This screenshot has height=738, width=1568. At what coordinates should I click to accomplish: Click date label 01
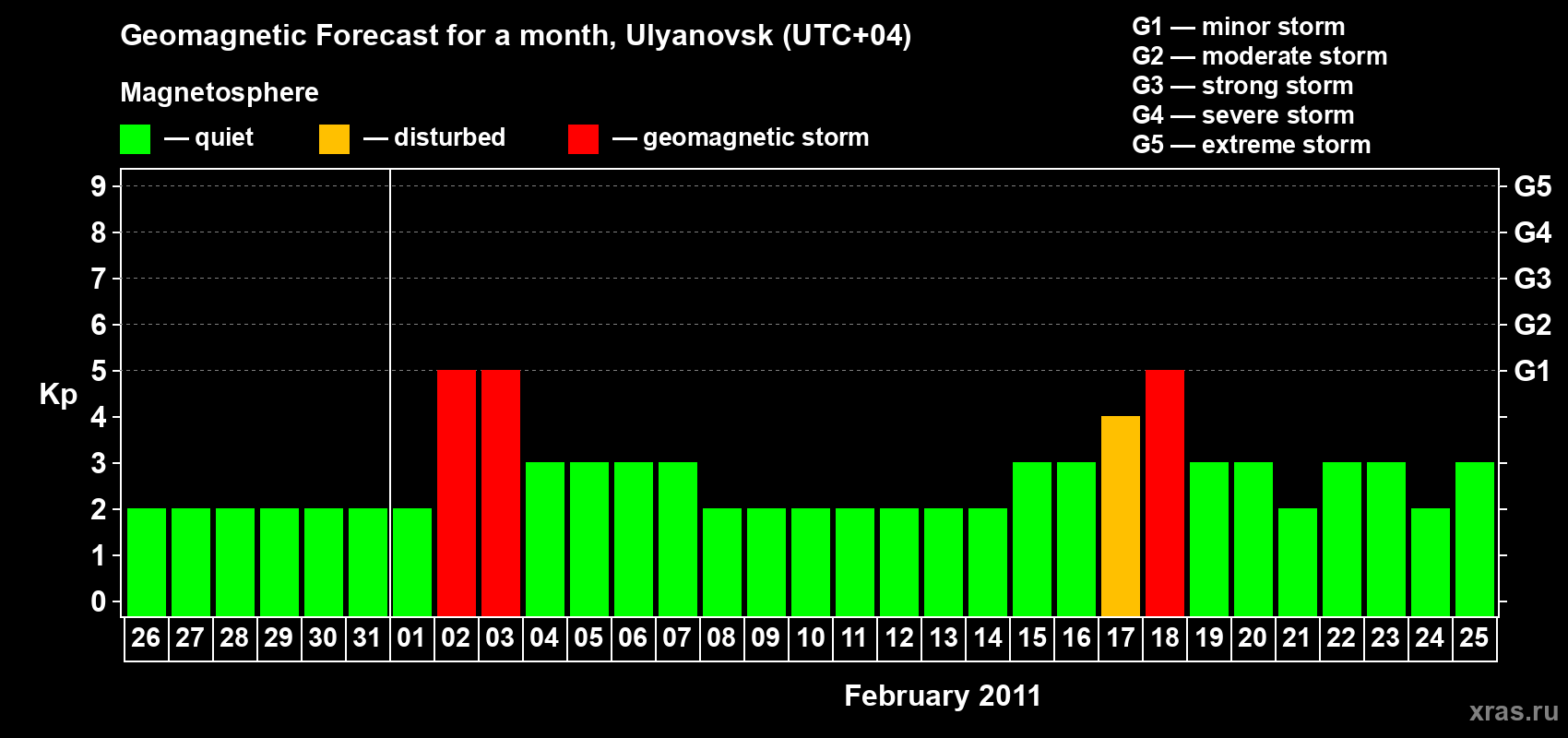click(411, 638)
